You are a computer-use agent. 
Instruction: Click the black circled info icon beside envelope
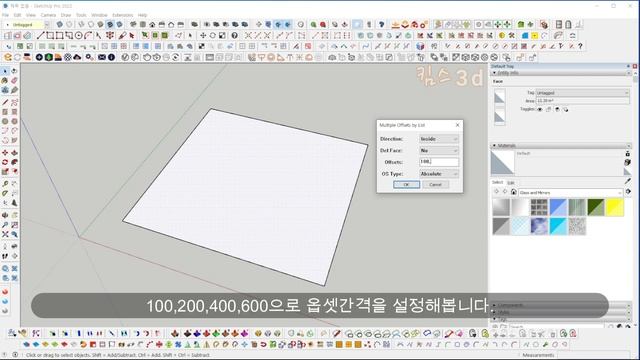coord(111,57)
